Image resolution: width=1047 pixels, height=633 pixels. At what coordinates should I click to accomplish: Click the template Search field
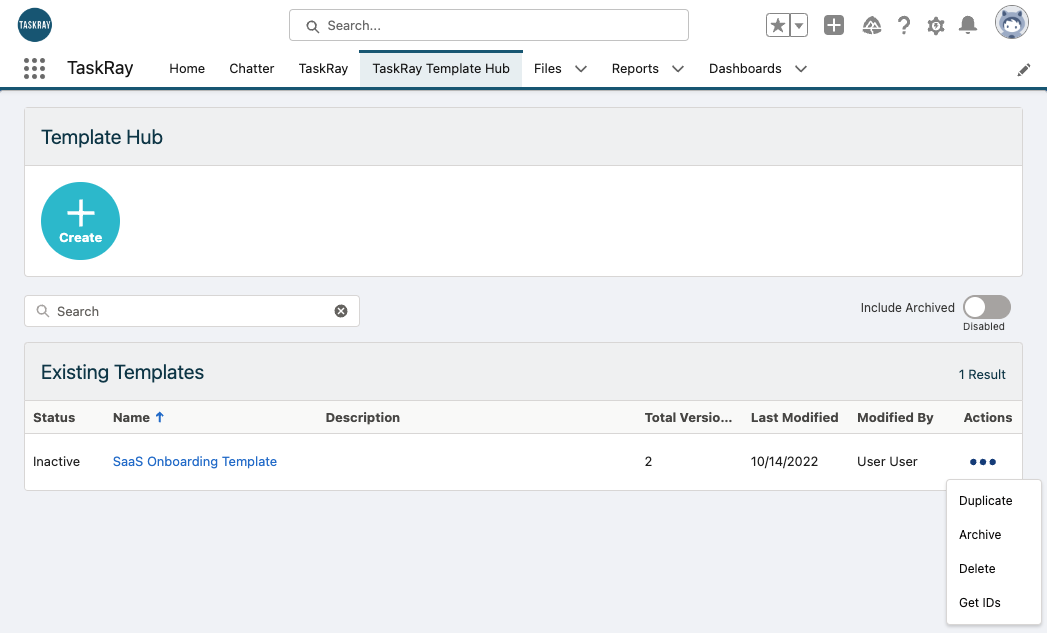coord(192,311)
